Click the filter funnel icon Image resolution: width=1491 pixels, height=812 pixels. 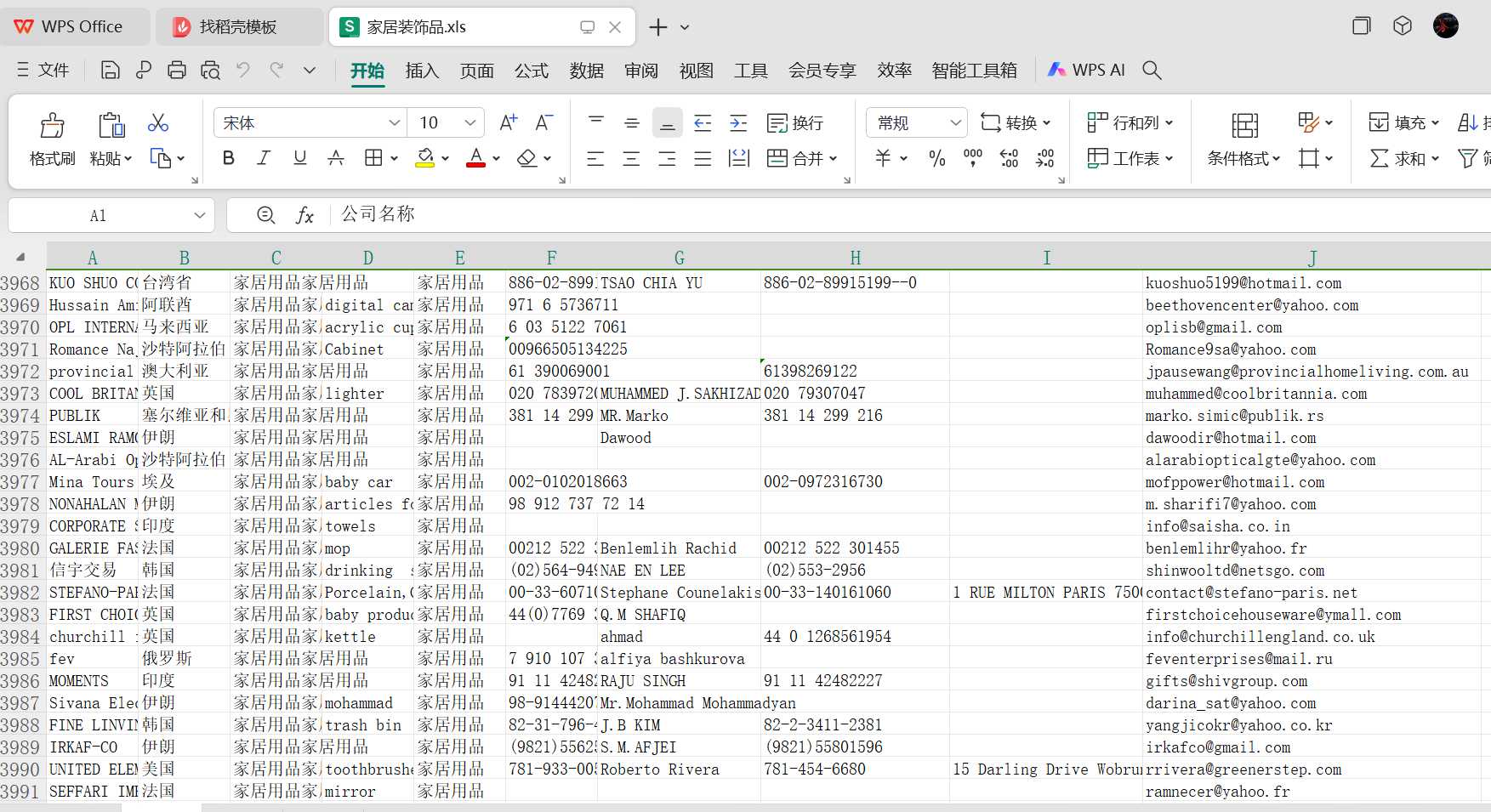pos(1468,158)
